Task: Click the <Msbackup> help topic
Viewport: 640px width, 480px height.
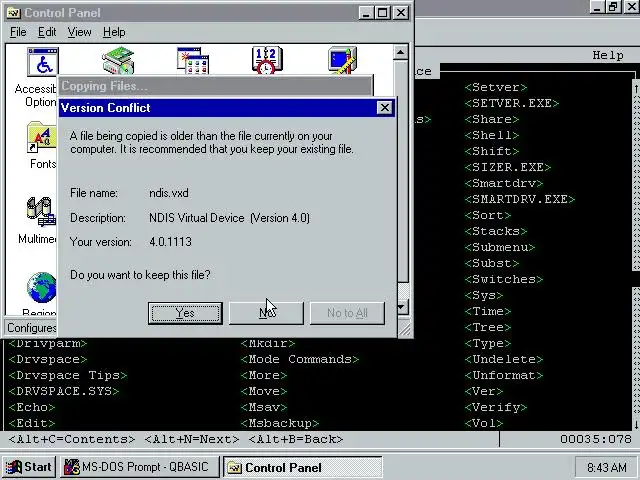Action: click(280, 423)
